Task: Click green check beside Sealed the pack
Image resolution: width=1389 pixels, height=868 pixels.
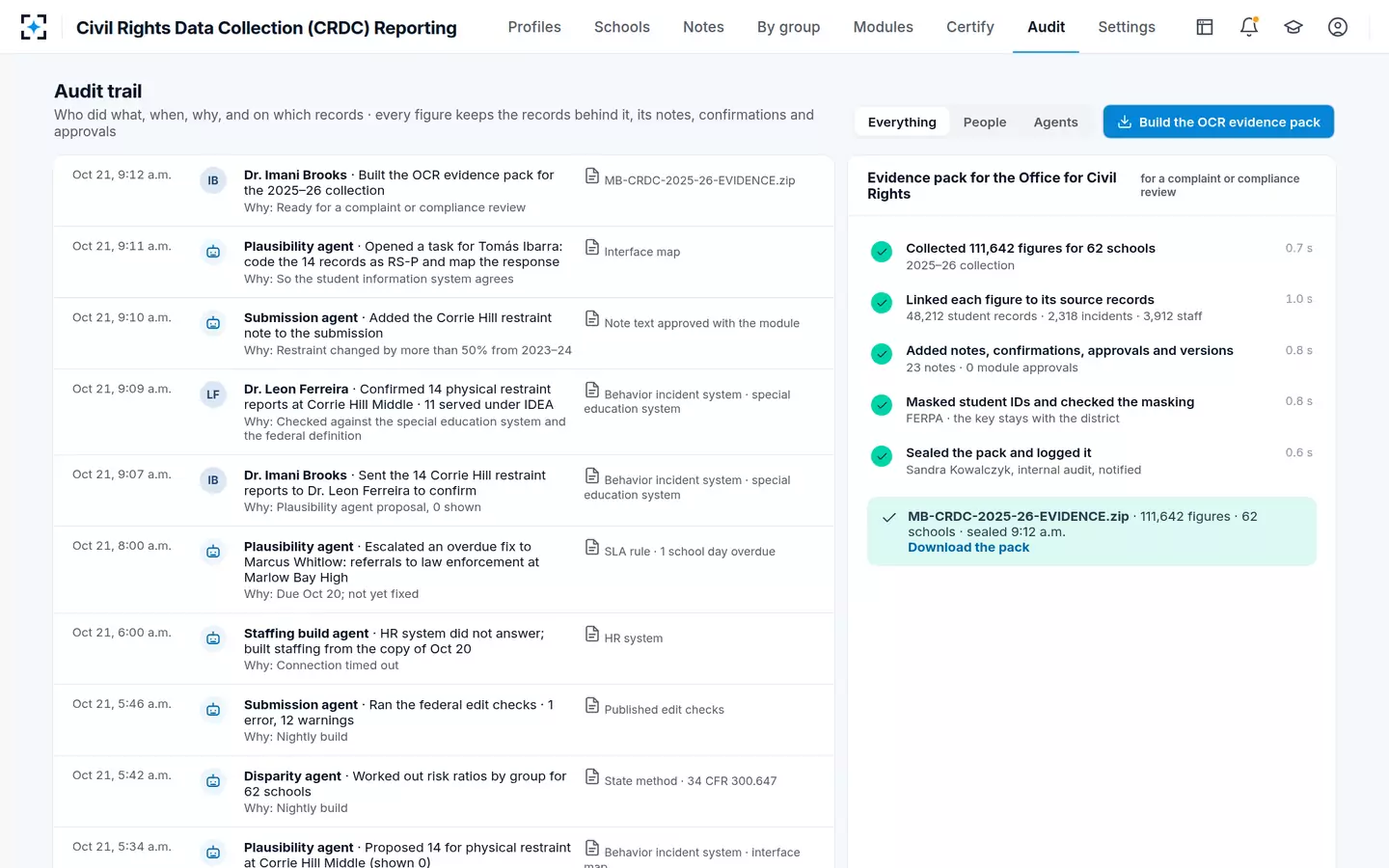Action: tap(882, 456)
